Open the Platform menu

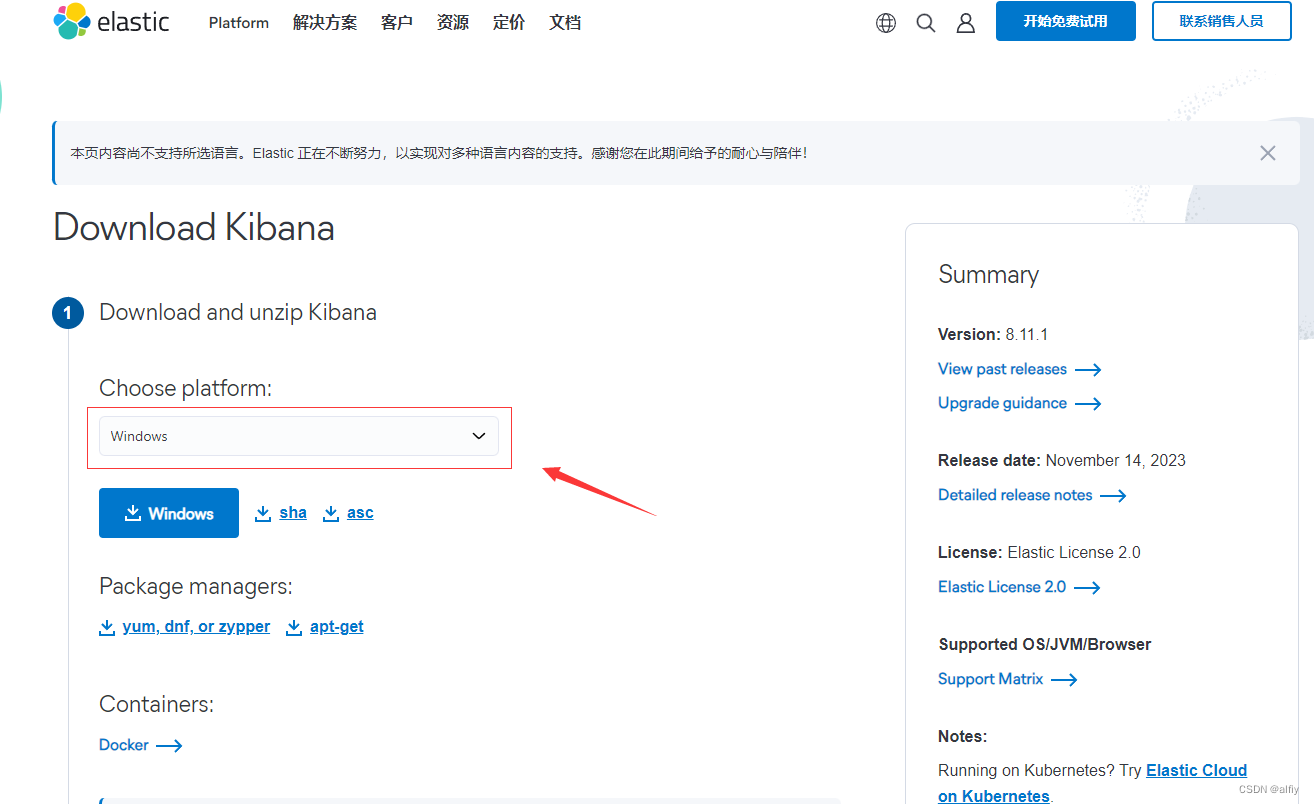click(x=239, y=22)
